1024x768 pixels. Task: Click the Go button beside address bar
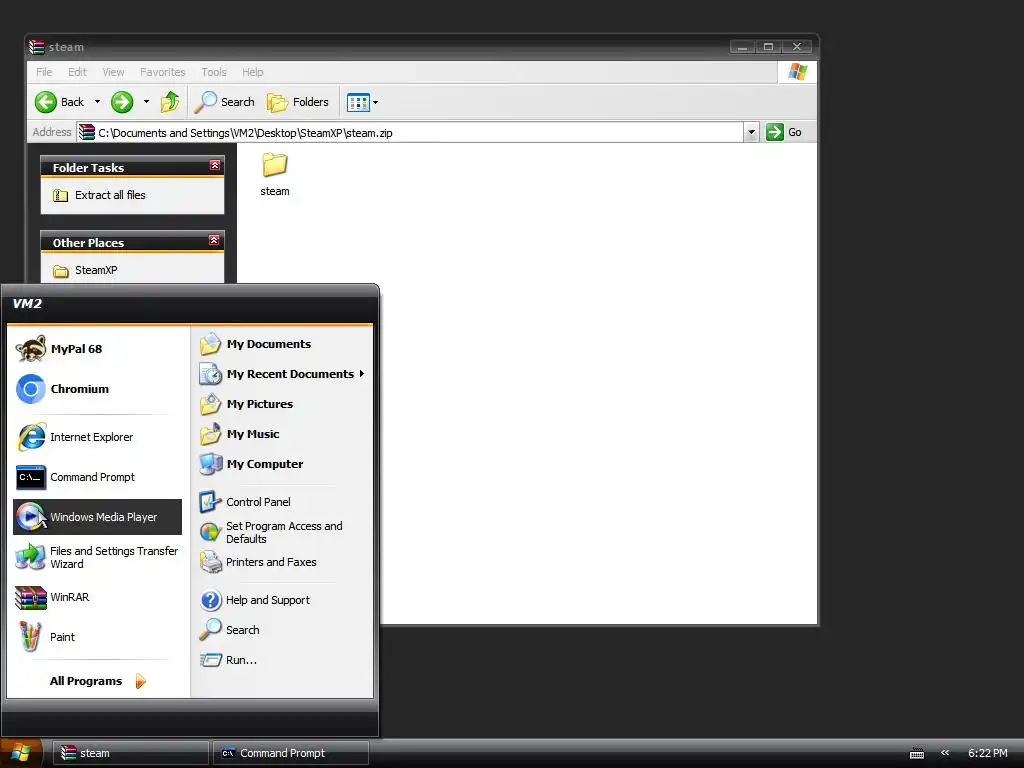[x=784, y=132]
